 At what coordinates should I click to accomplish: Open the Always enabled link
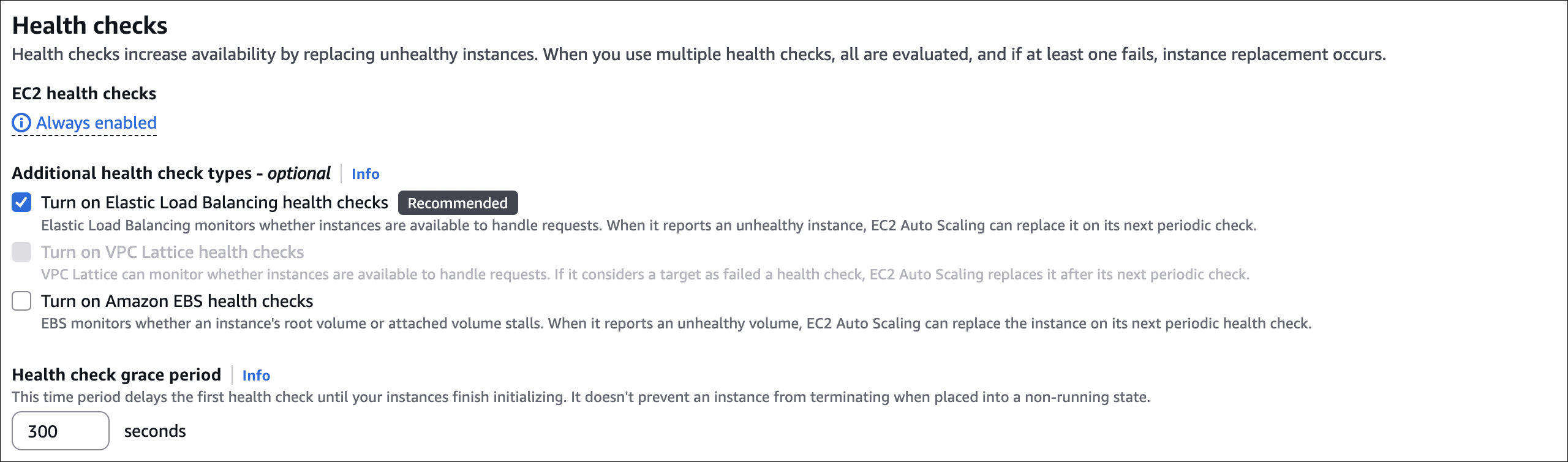pyautogui.click(x=96, y=123)
